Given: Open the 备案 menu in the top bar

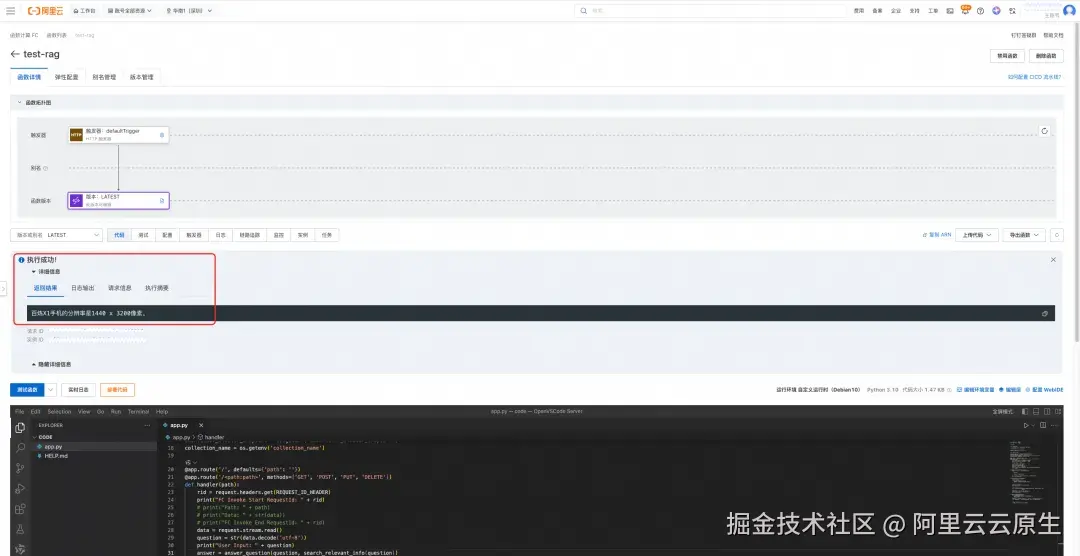Looking at the screenshot, I should [x=878, y=11].
